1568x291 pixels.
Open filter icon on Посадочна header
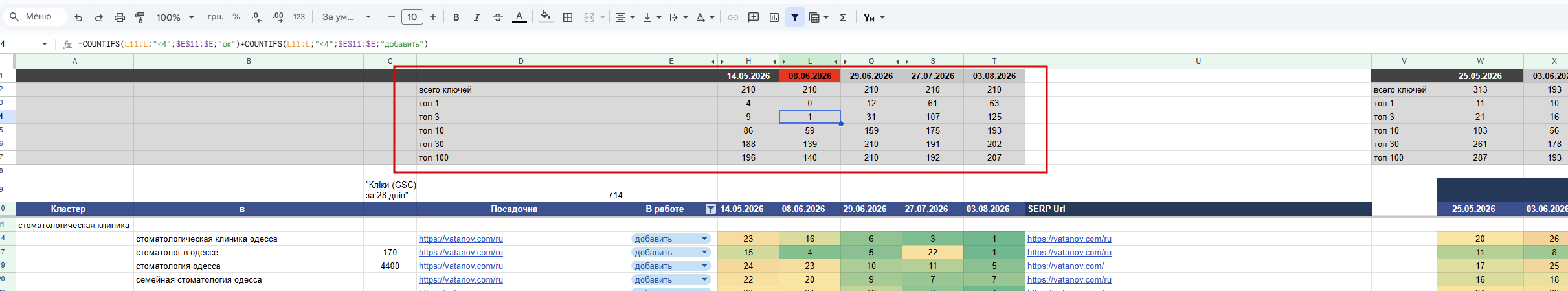pos(618,209)
